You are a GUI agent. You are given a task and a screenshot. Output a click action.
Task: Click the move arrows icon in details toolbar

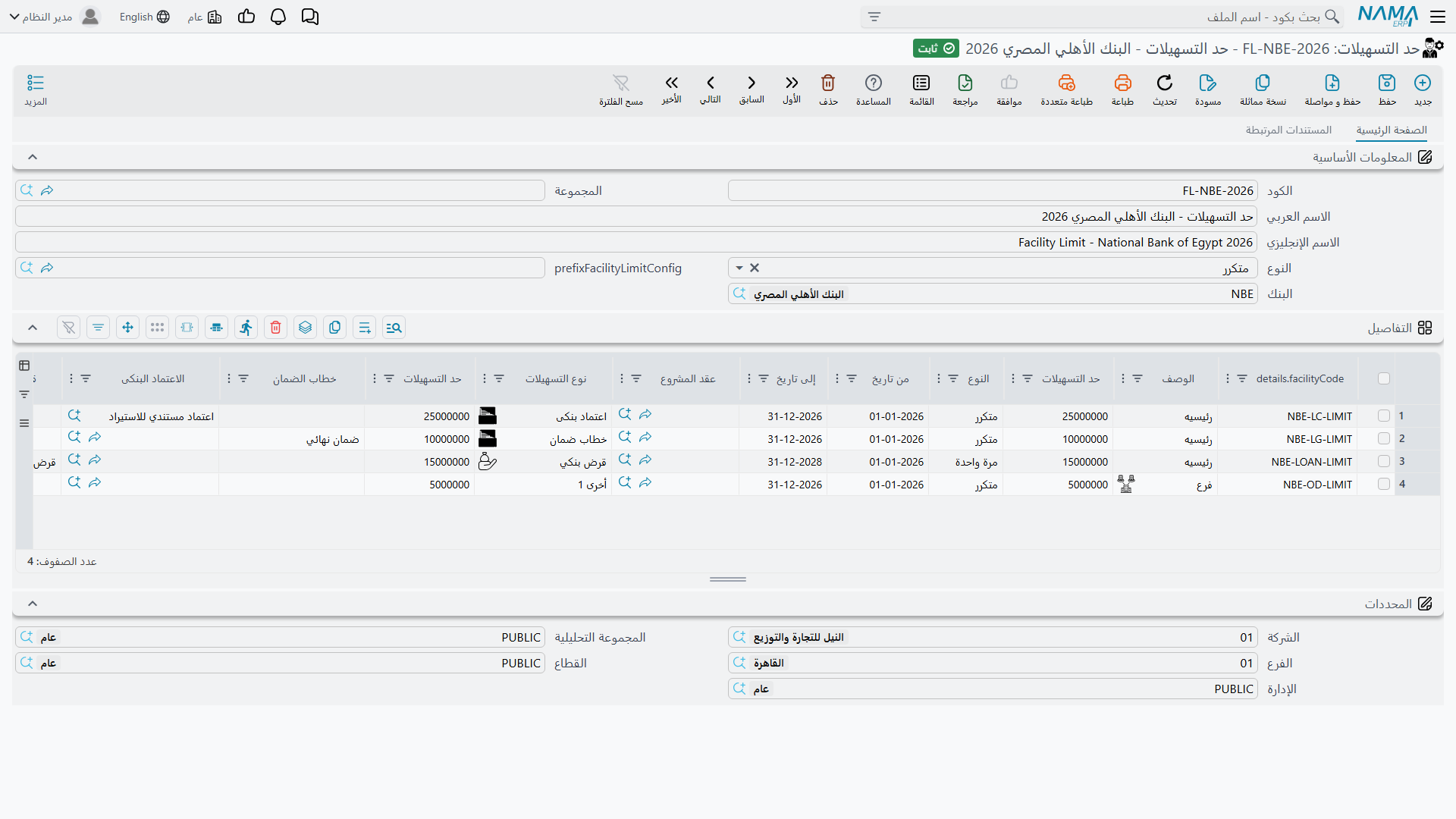[x=128, y=328]
